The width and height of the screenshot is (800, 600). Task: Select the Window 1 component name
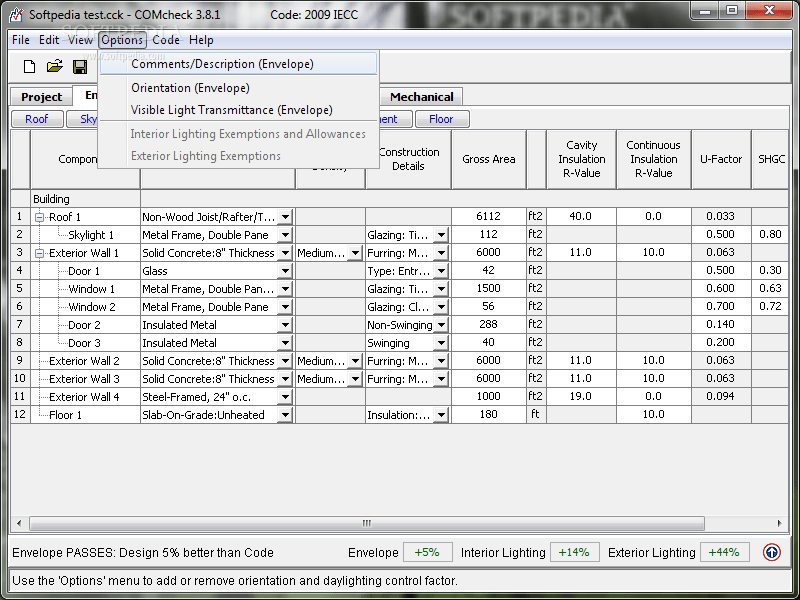(92, 289)
